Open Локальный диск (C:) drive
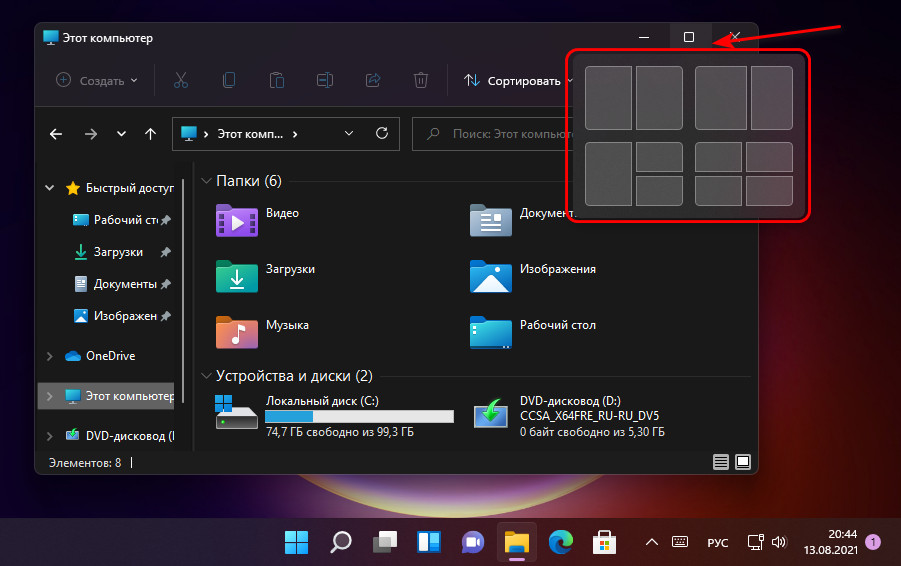 coord(334,416)
